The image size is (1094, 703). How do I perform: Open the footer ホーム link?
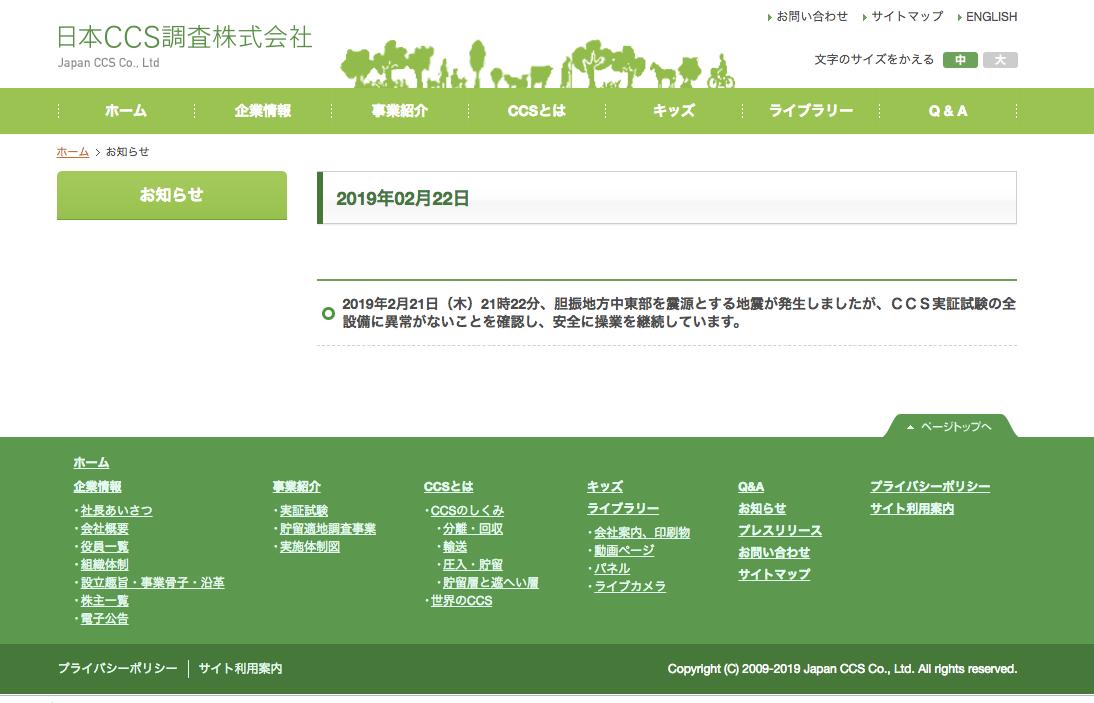pyautogui.click(x=91, y=462)
